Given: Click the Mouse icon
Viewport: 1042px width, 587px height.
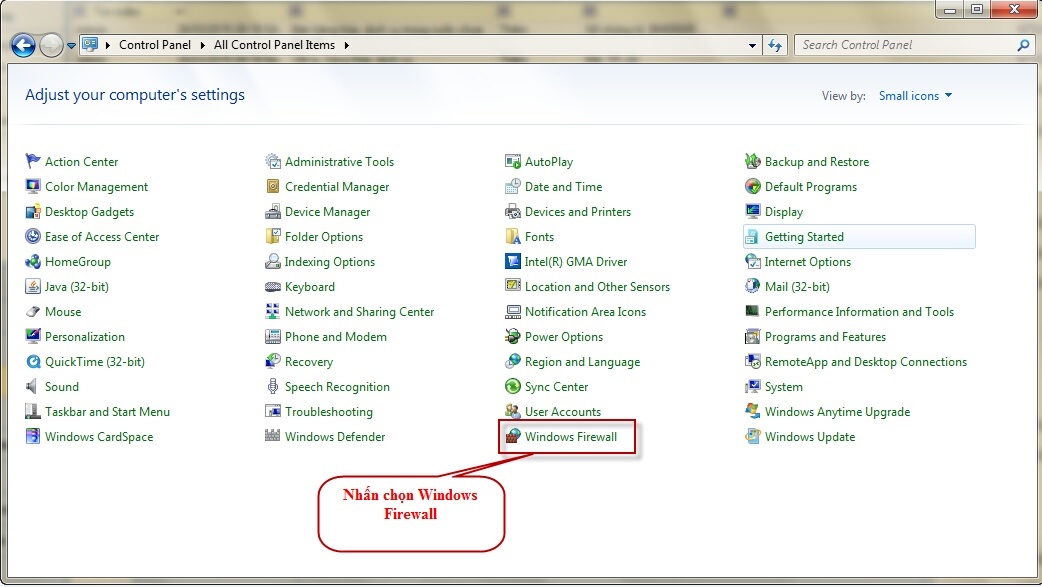Looking at the screenshot, I should pyautogui.click(x=33, y=311).
